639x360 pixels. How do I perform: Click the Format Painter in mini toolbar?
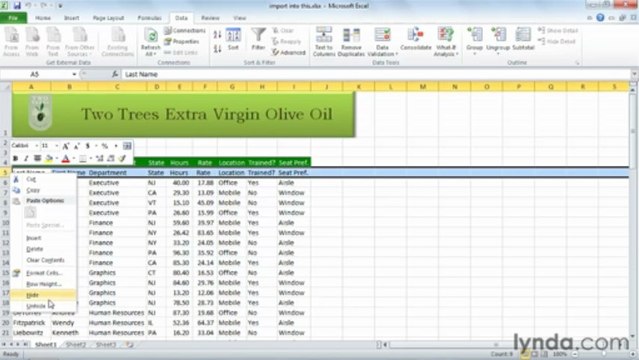pos(122,158)
